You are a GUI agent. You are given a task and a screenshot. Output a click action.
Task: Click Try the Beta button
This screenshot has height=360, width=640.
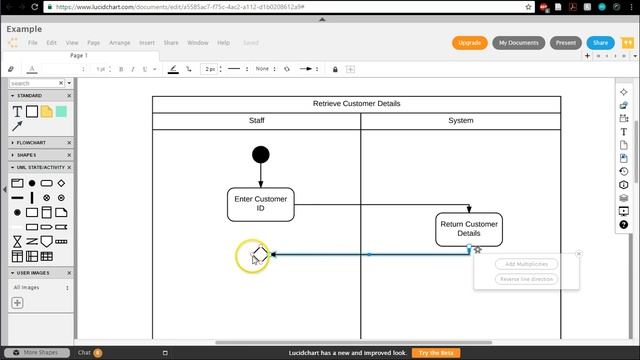436,353
